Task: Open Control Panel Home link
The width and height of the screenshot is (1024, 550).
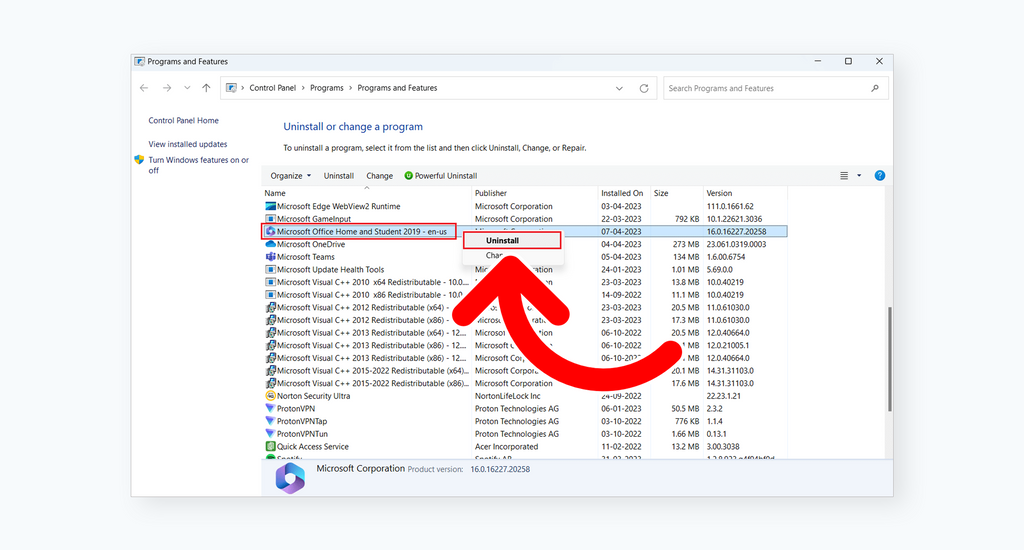Action: [x=184, y=121]
